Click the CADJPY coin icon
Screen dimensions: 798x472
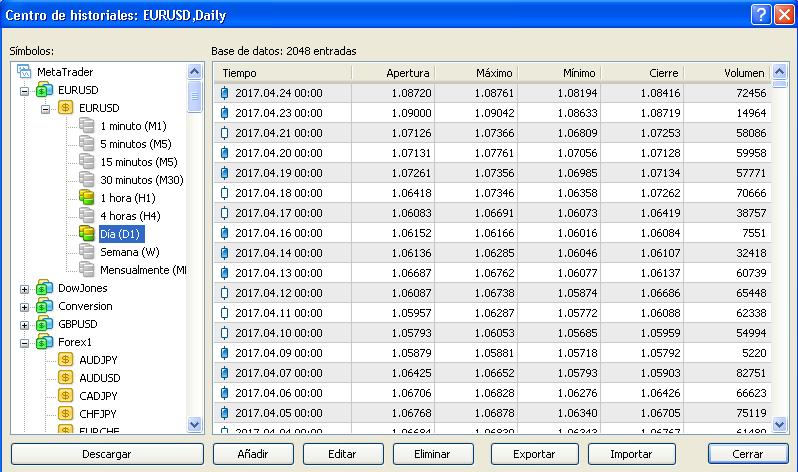(66, 396)
